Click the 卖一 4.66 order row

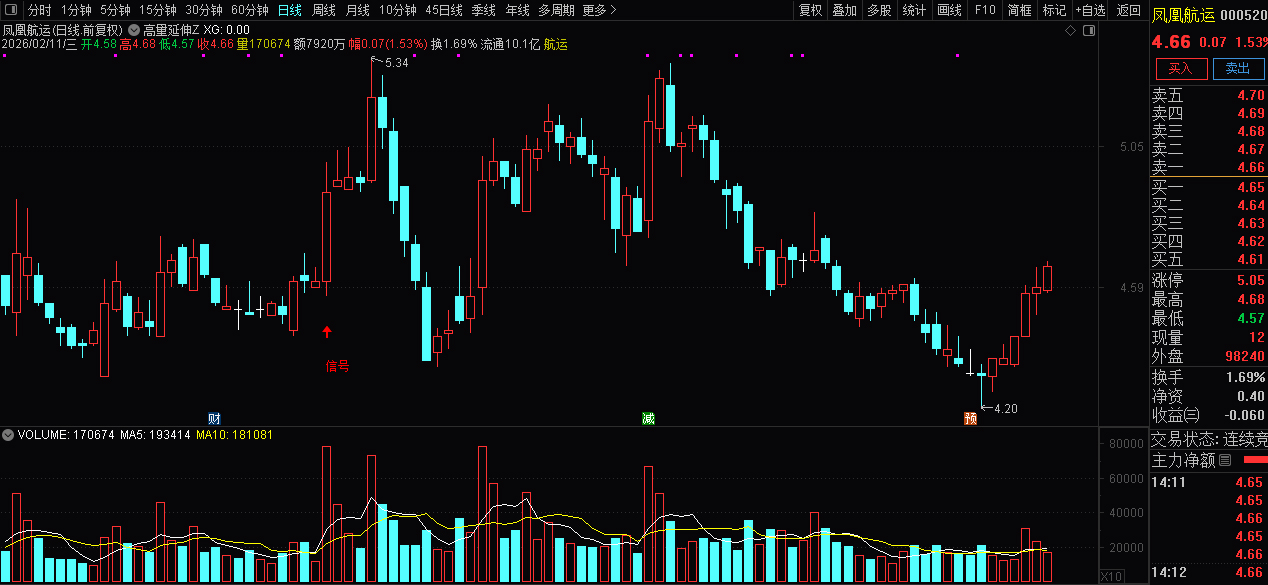[x=1208, y=167]
